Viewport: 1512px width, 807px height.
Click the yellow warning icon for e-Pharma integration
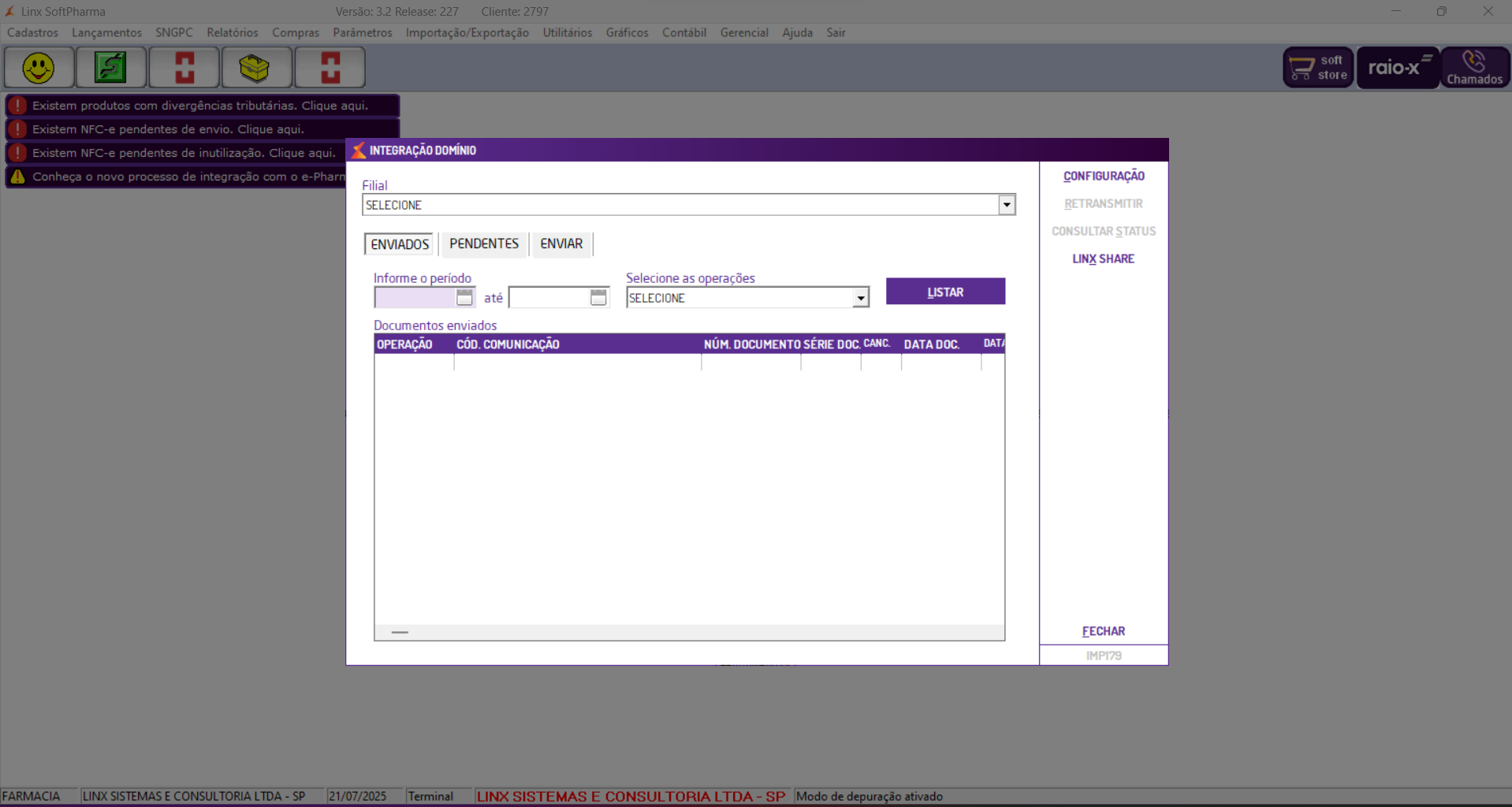(x=17, y=177)
